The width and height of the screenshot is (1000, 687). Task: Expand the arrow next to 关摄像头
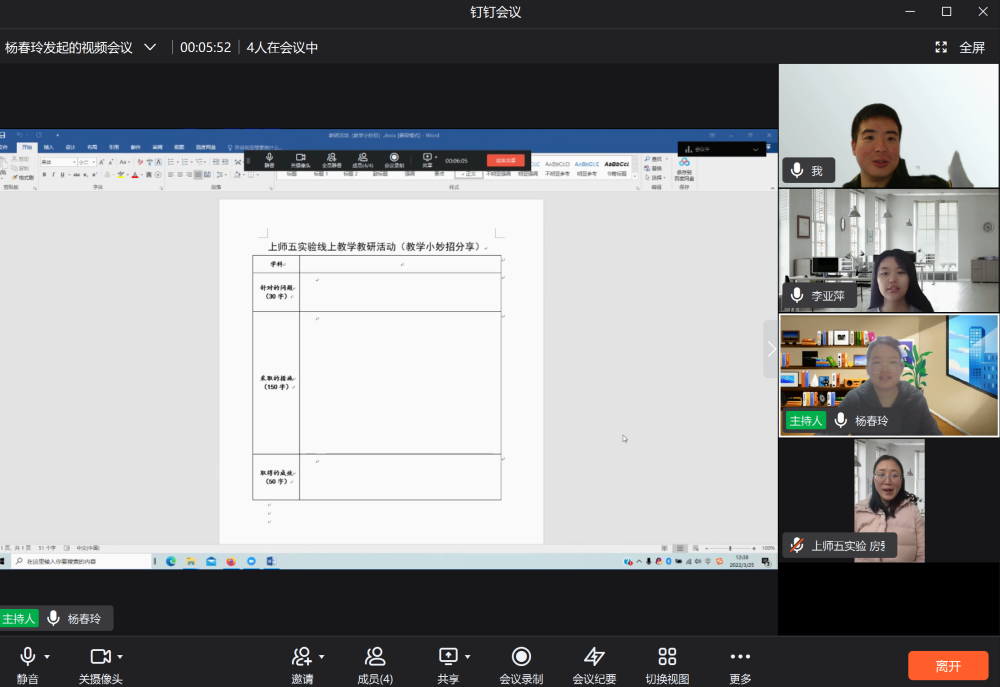tap(120, 657)
